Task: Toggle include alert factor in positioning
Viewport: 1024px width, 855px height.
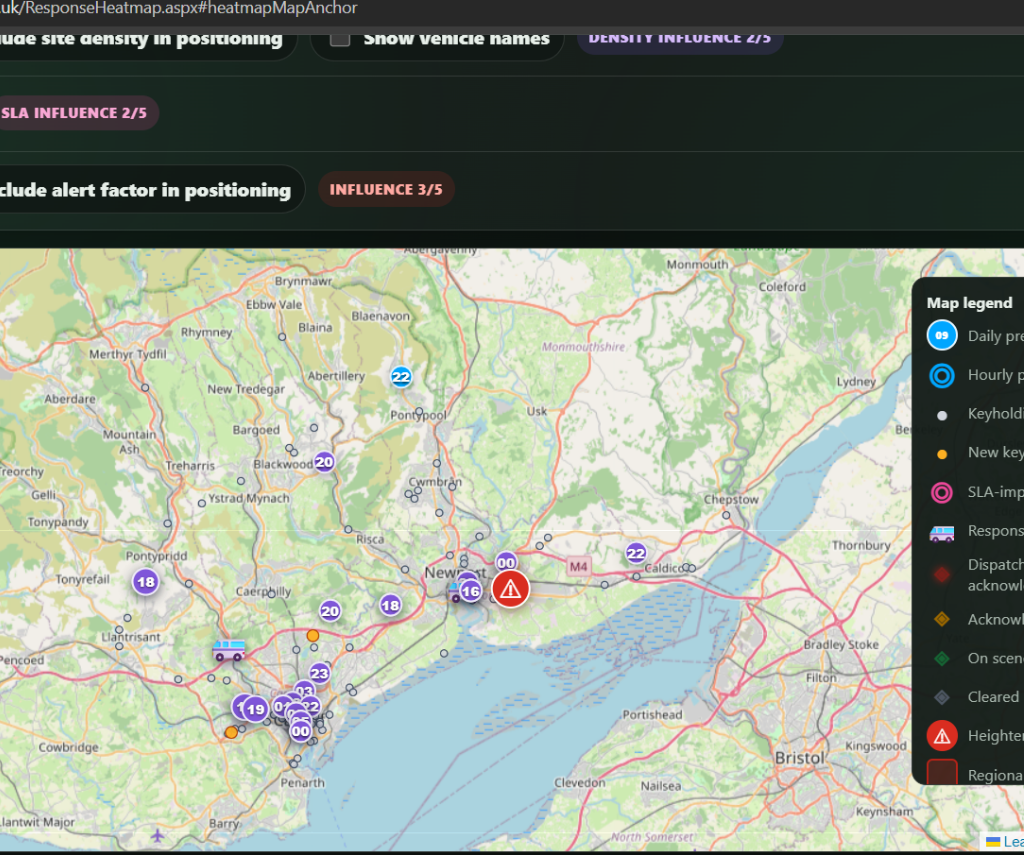Action: tap(145, 190)
